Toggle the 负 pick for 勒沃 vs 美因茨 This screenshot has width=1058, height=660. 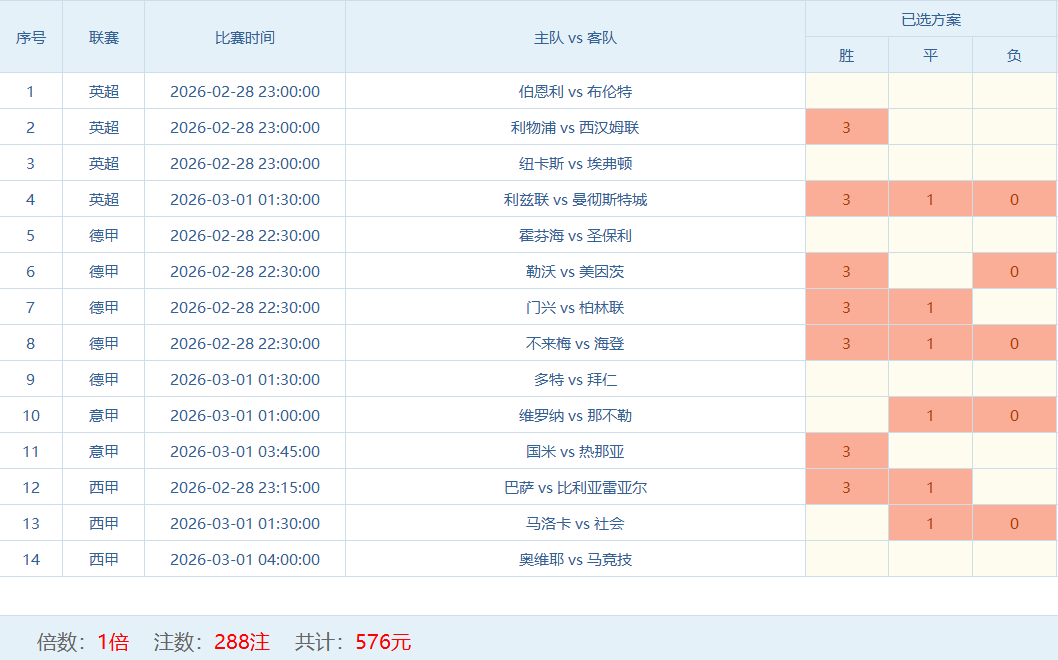(1014, 271)
